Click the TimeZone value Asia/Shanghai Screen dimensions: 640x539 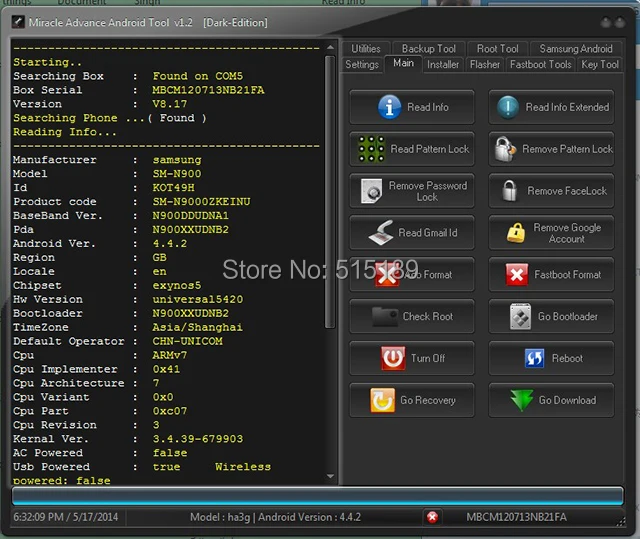198,327
